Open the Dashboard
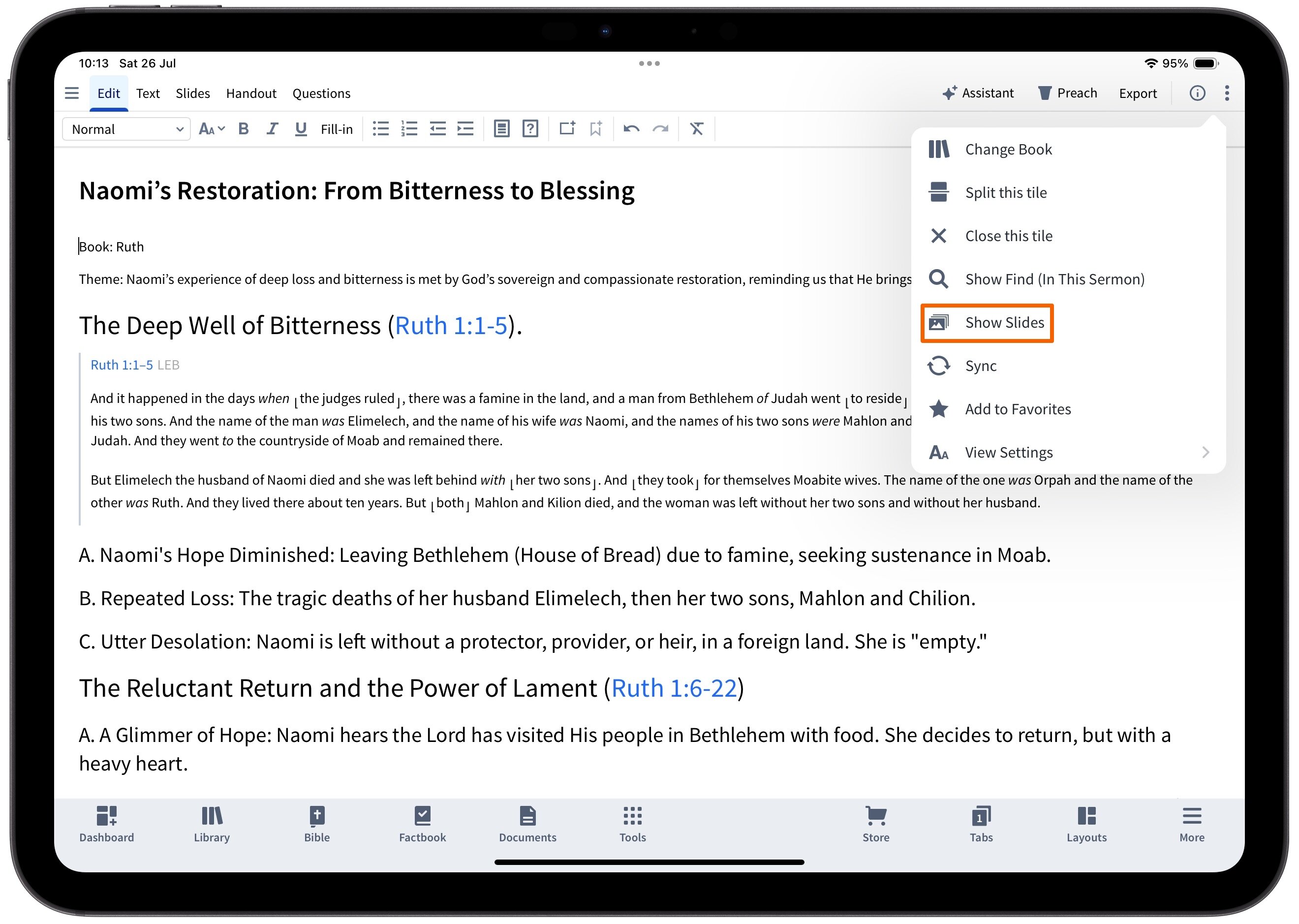Viewport: 1299px width, 924px height. tap(106, 824)
